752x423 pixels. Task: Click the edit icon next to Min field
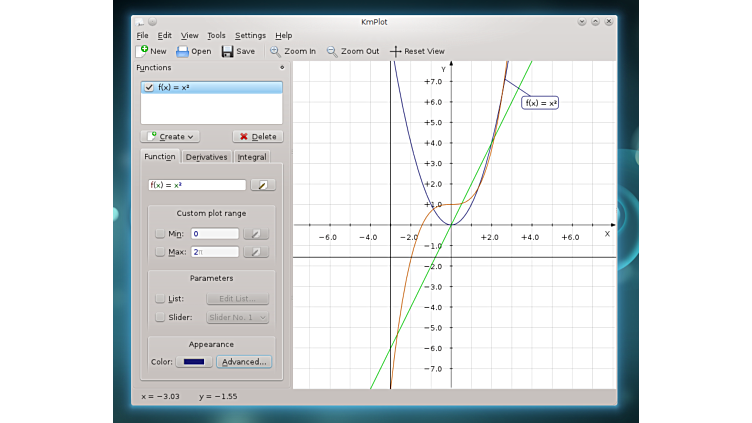(256, 234)
